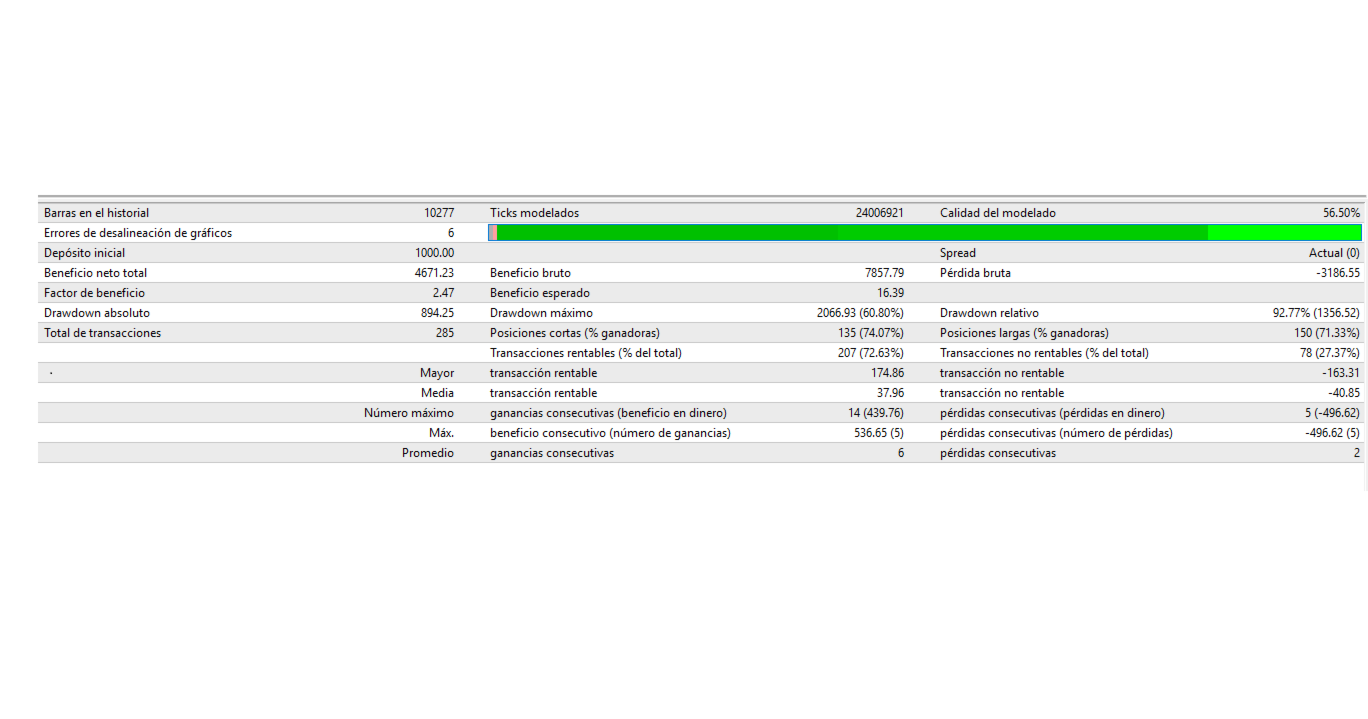This screenshot has height=719, width=1368.
Task: Select 'beneficio consecutivo (número de ganancias)' label
Action: click(x=610, y=433)
